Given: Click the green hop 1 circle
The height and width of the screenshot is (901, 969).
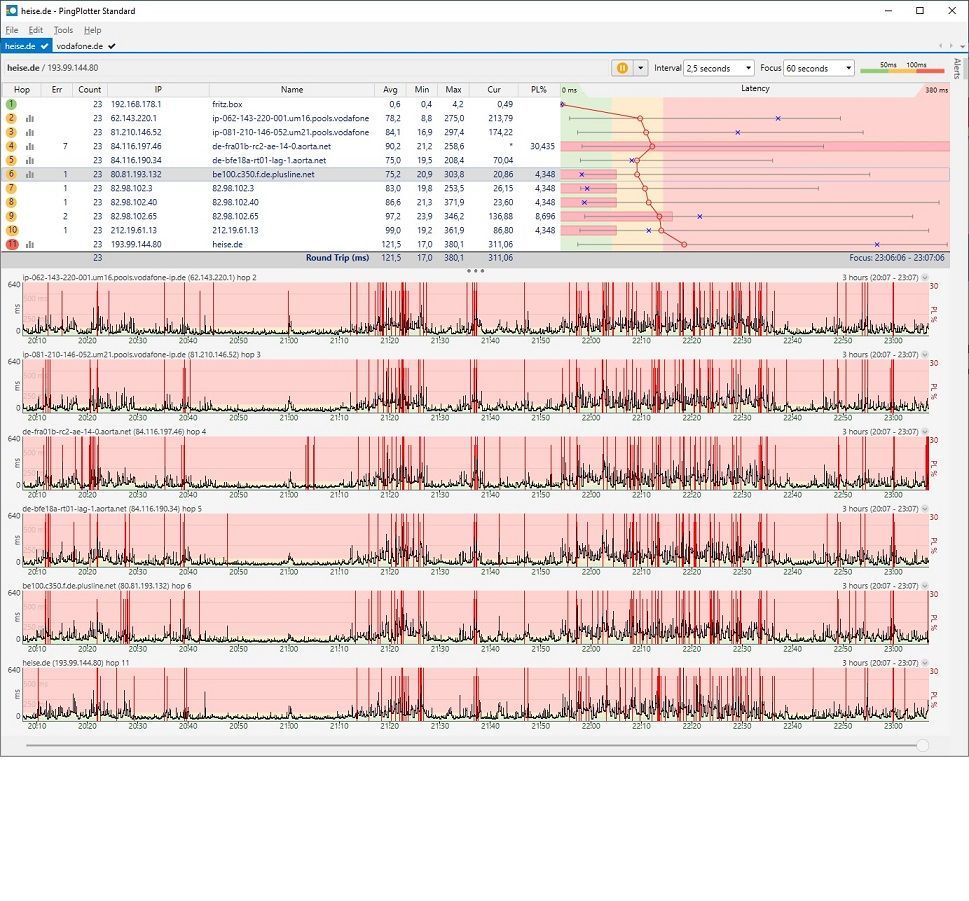Looking at the screenshot, I should [11, 104].
